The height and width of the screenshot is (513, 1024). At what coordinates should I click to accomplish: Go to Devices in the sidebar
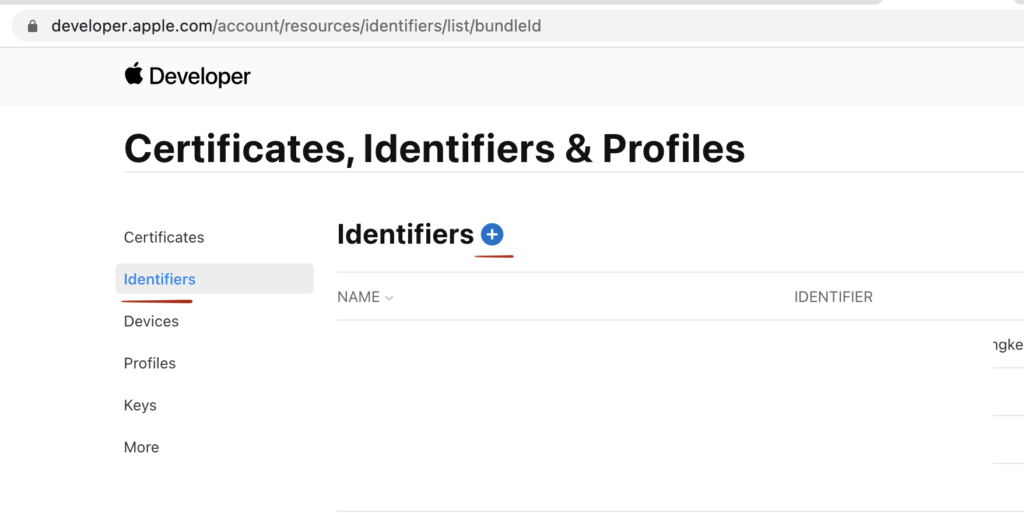coord(151,321)
